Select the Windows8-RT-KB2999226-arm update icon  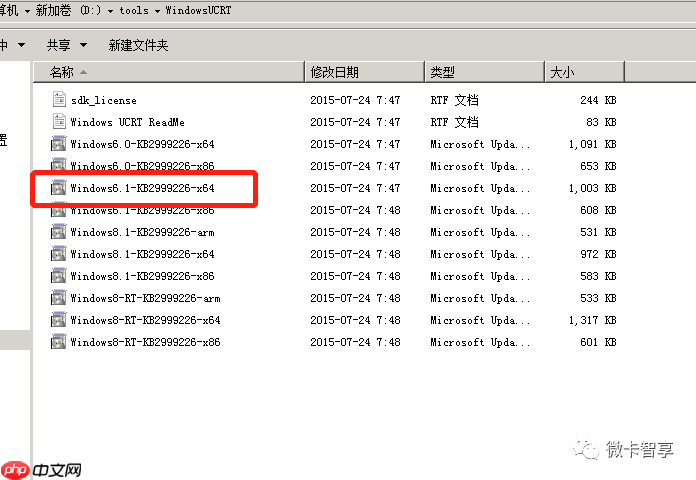click(x=58, y=298)
